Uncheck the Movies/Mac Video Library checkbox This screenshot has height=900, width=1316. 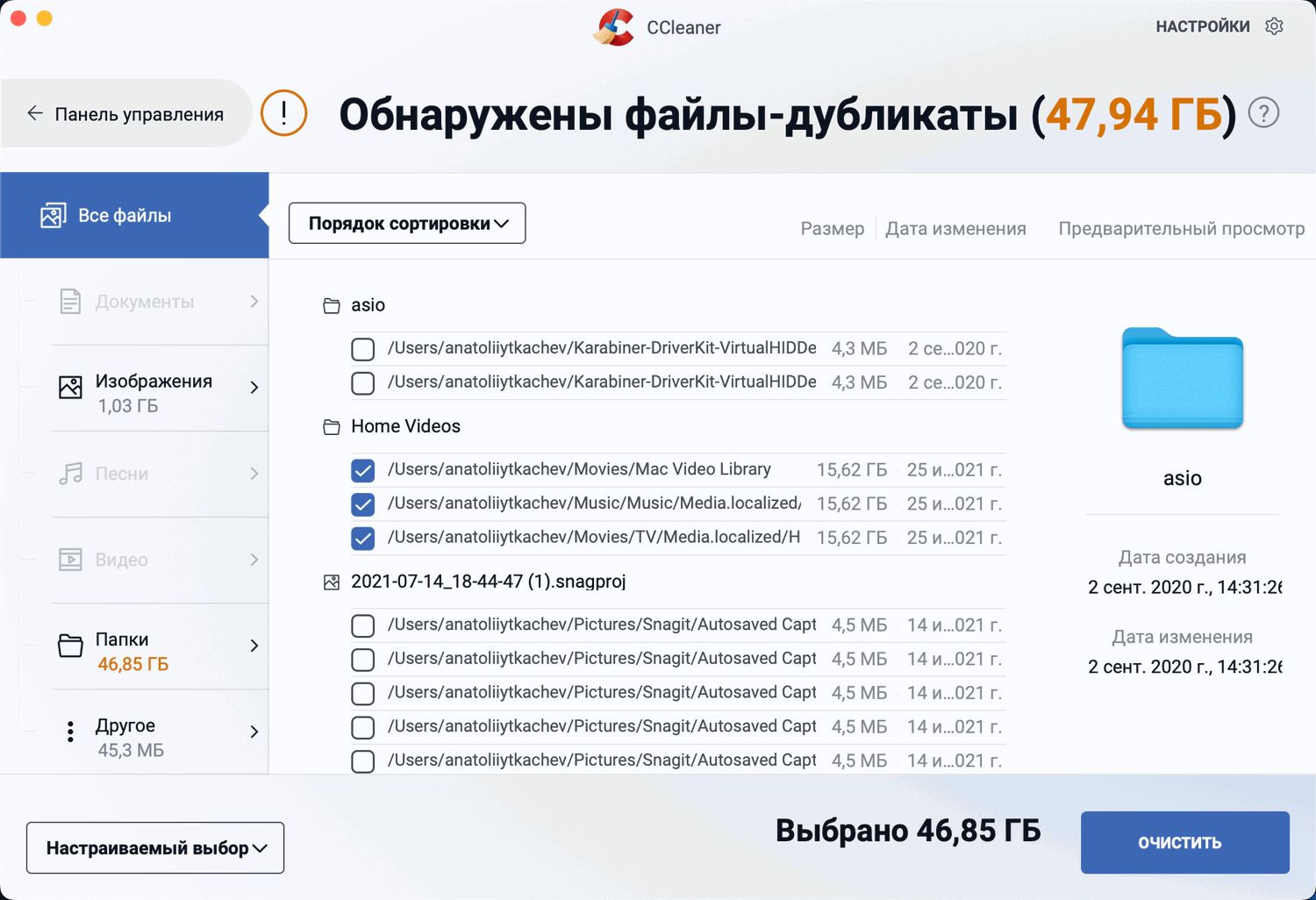point(362,471)
